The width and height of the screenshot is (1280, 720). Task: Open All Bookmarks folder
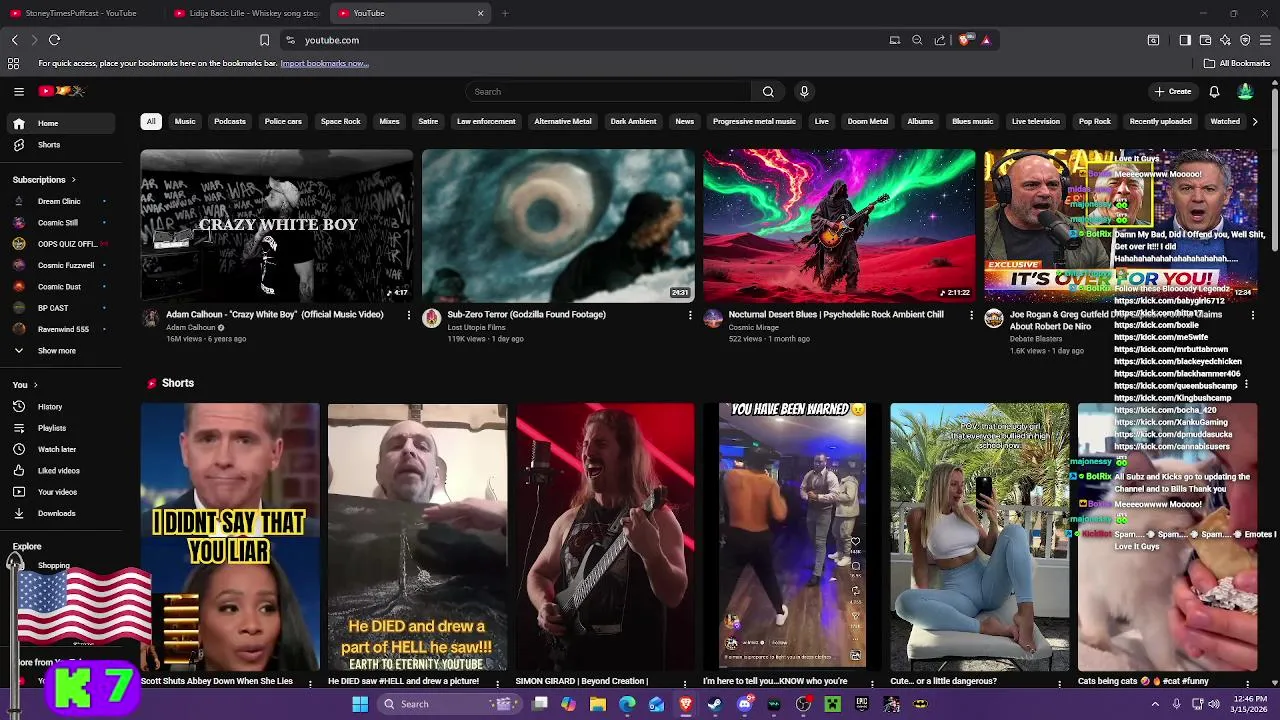point(1237,63)
